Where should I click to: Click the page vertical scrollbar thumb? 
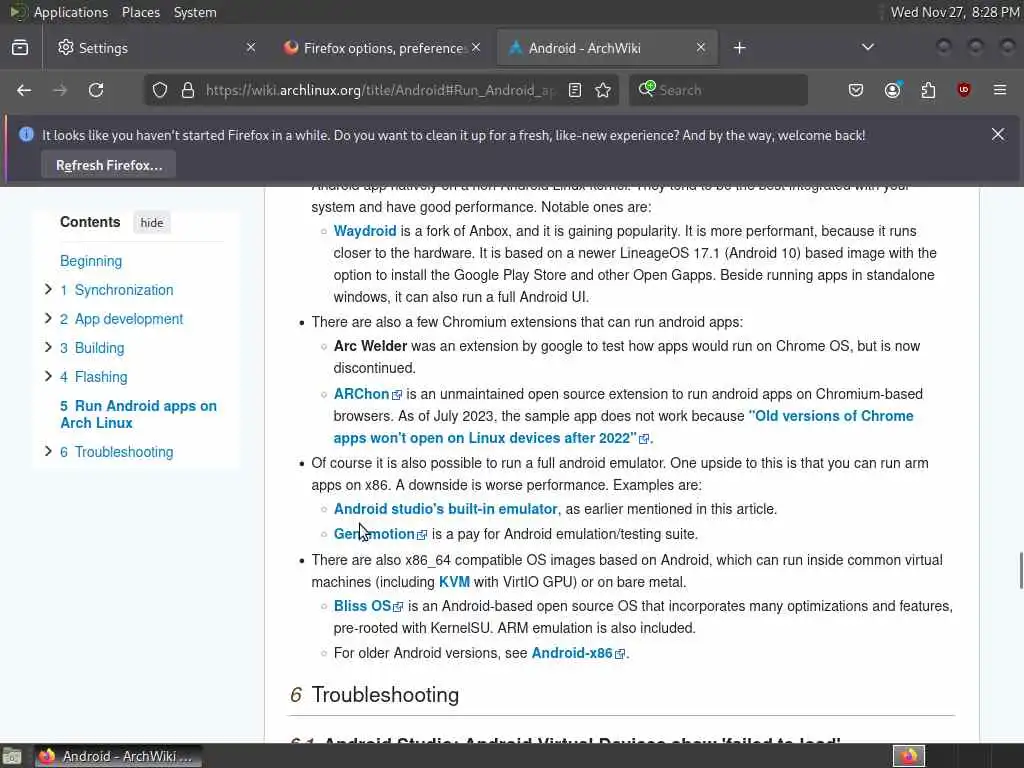coord(1020,570)
